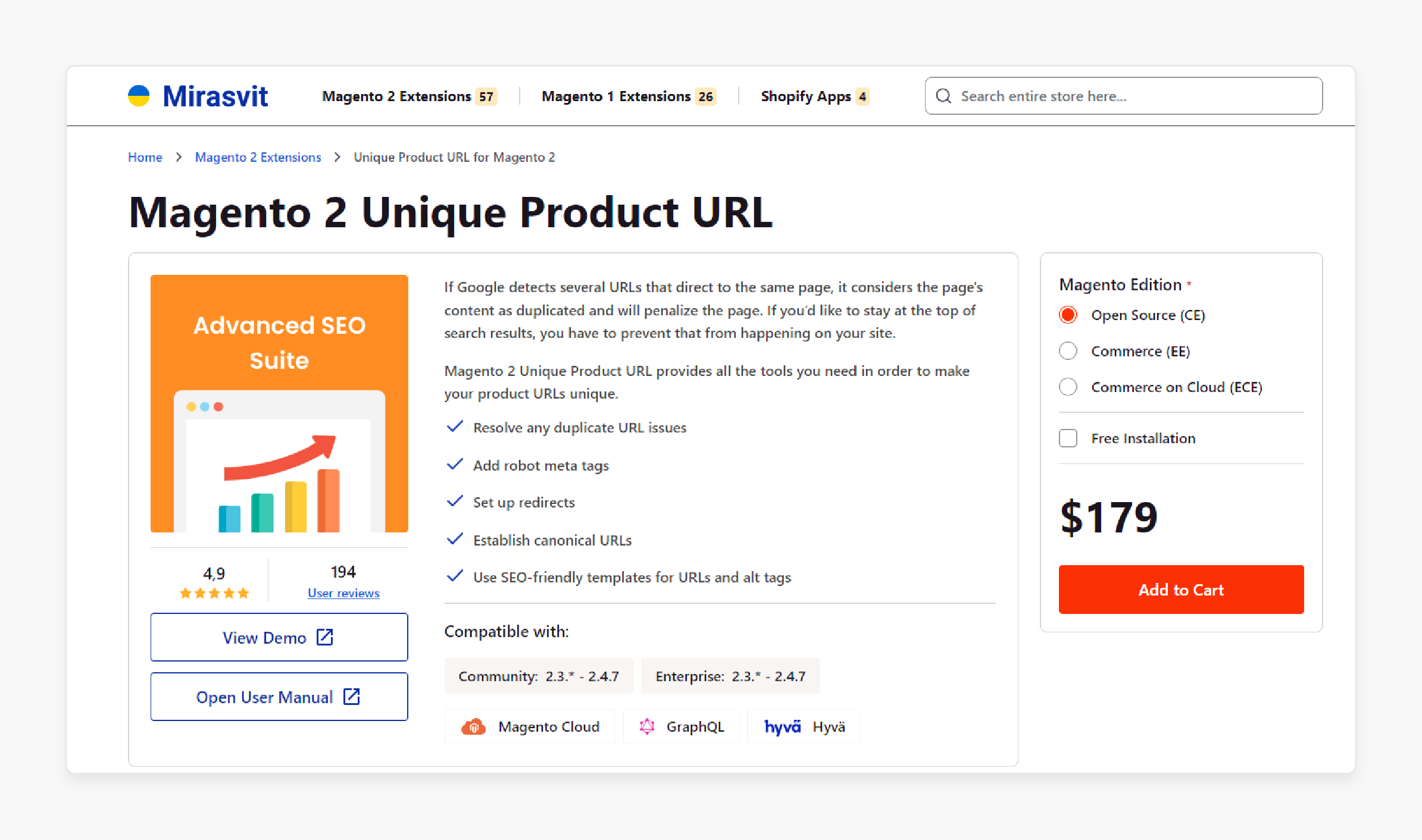1422x840 pixels.
Task: Select the Open Source (CE) edition
Action: pyautogui.click(x=1068, y=315)
